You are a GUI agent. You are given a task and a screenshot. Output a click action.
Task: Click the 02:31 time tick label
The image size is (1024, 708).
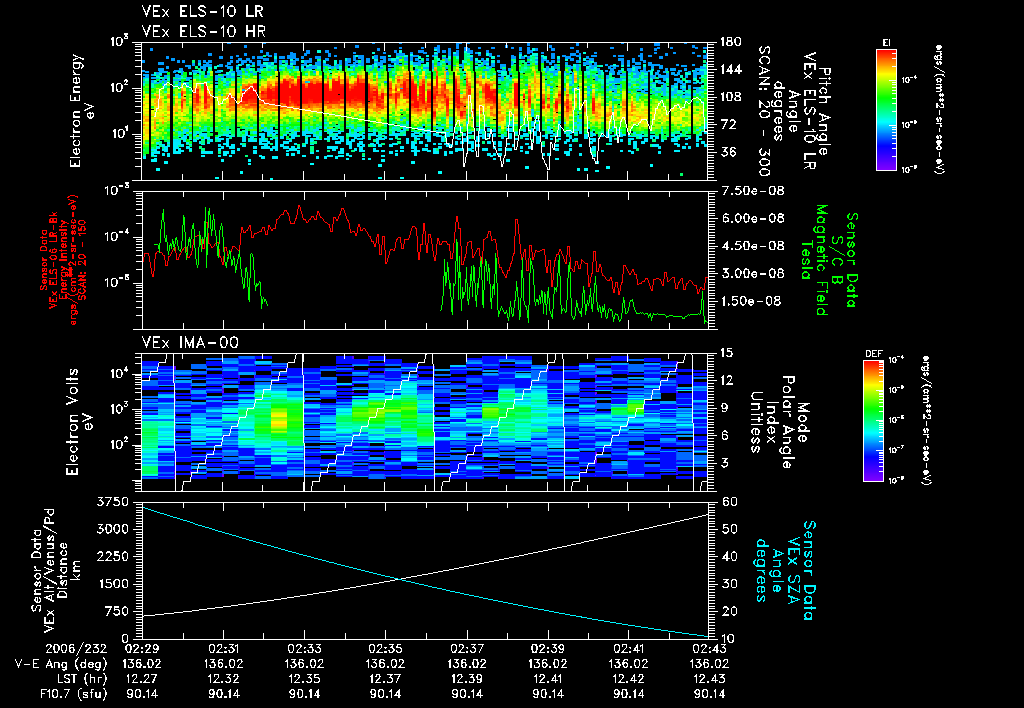[223, 649]
